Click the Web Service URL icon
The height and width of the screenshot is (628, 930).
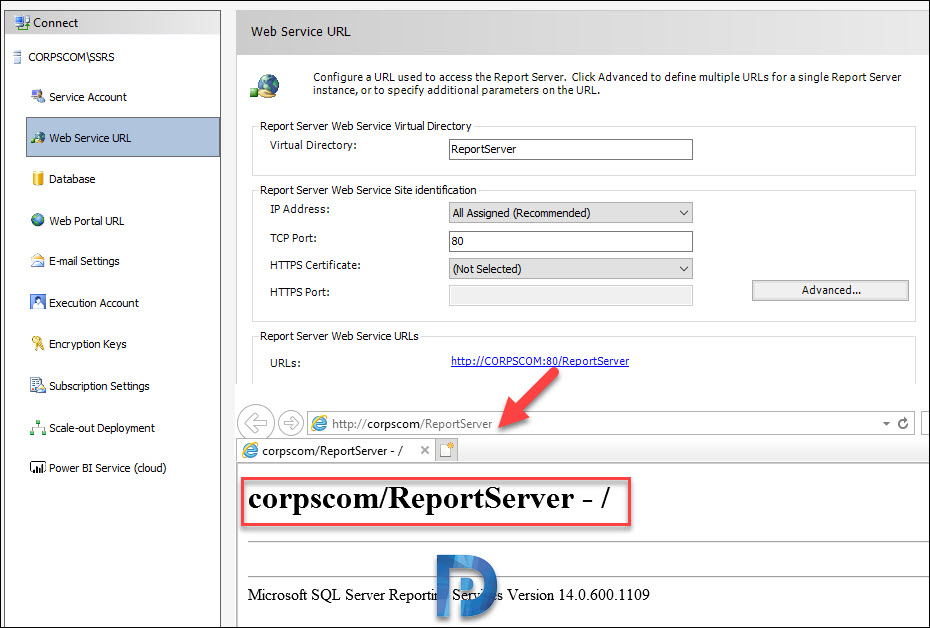(x=38, y=138)
